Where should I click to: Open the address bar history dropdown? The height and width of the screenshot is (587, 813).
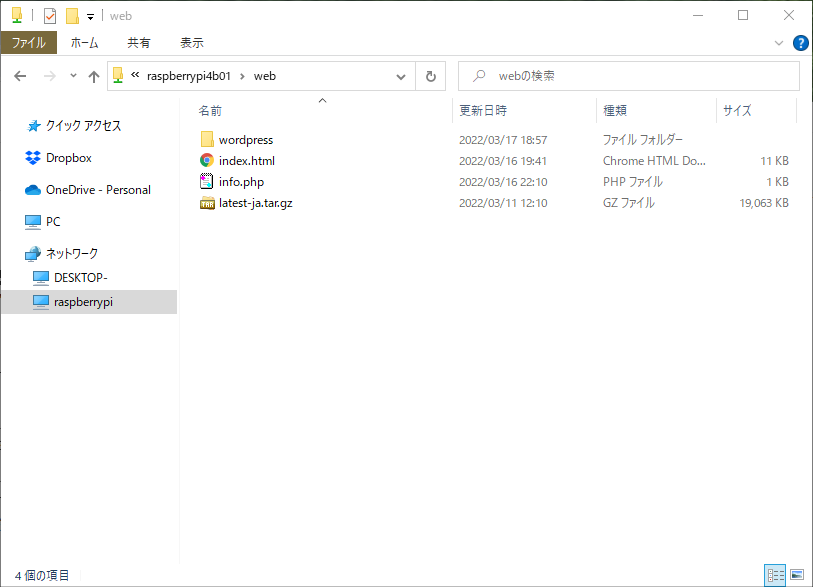(x=401, y=76)
